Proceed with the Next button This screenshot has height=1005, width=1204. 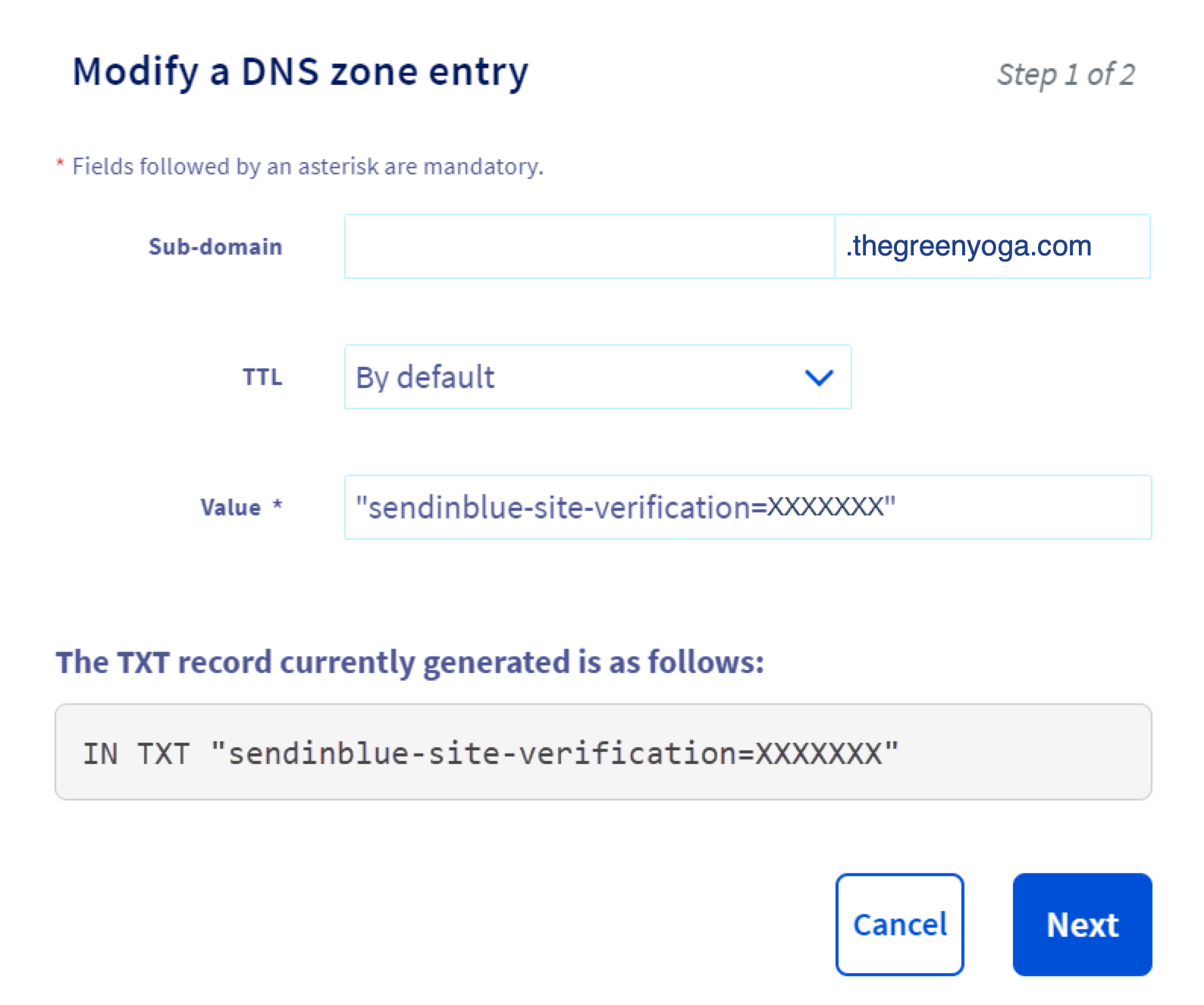point(1082,924)
